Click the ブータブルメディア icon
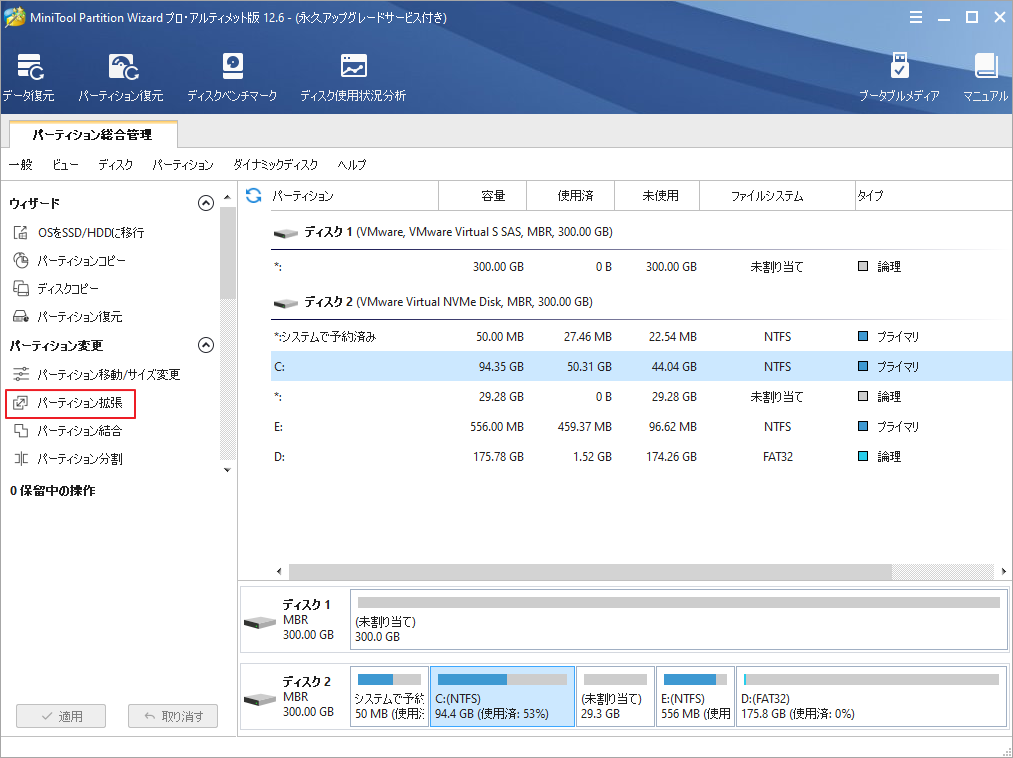This screenshot has width=1013, height=758. click(x=899, y=77)
